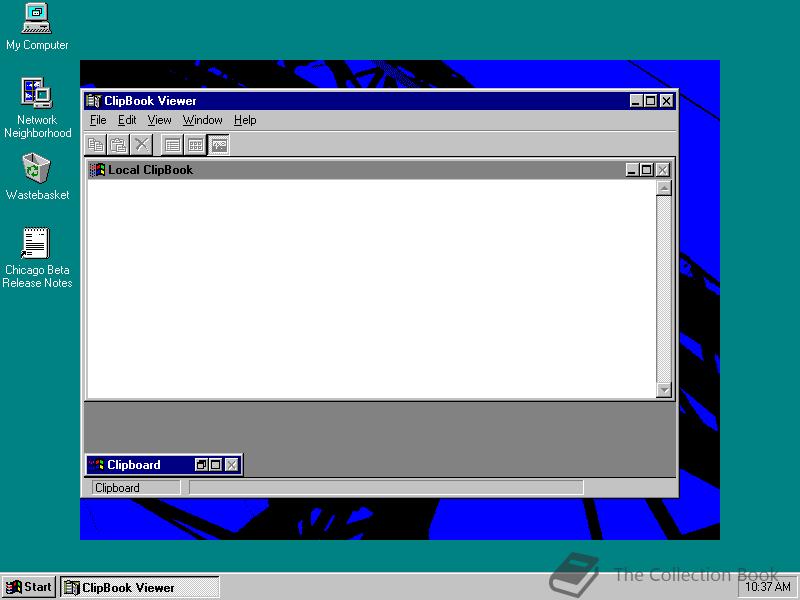Close the ClipBook Viewer window
The width and height of the screenshot is (800, 600).
point(667,101)
